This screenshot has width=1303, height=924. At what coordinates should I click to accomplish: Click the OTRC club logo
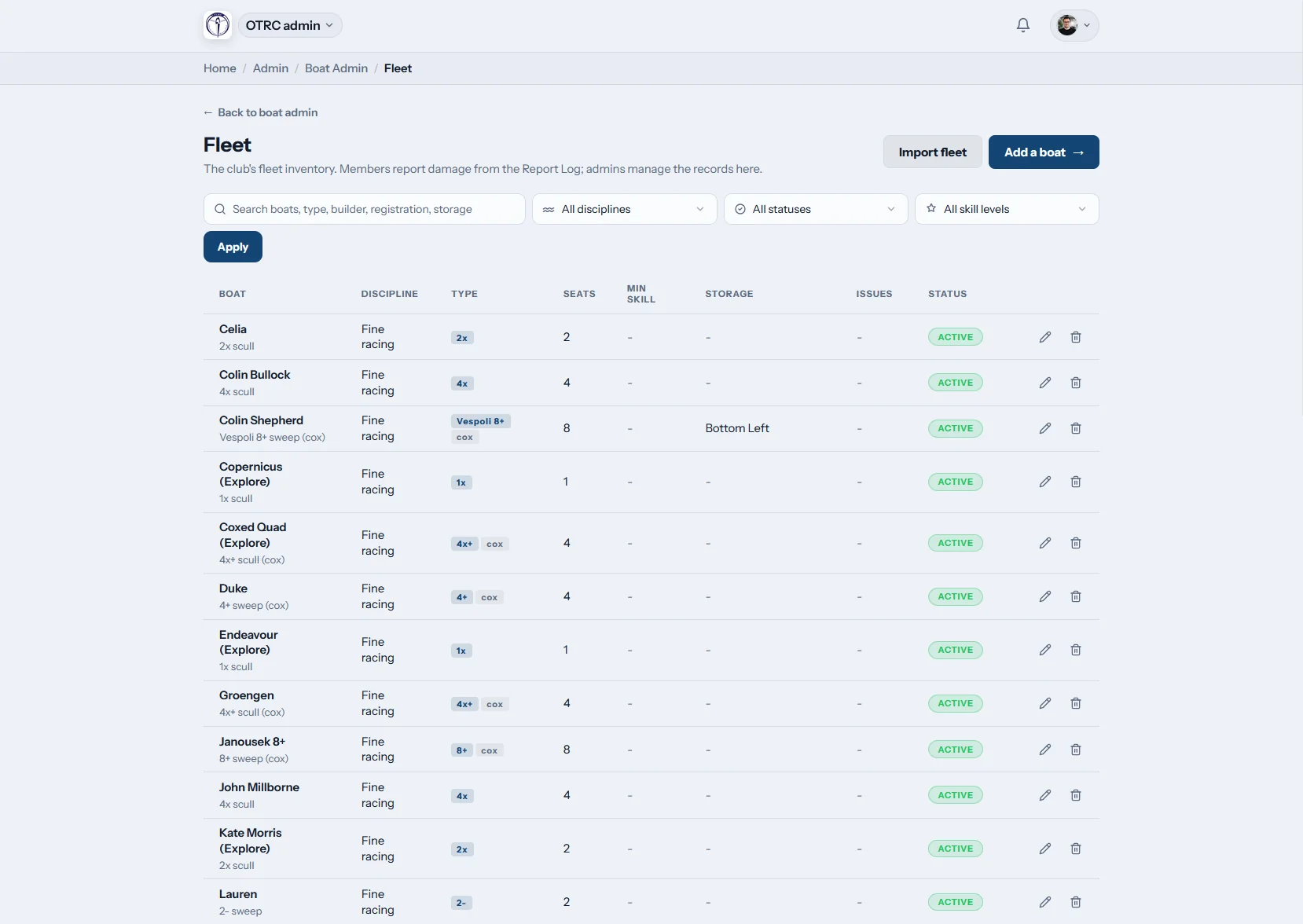pyautogui.click(x=218, y=25)
